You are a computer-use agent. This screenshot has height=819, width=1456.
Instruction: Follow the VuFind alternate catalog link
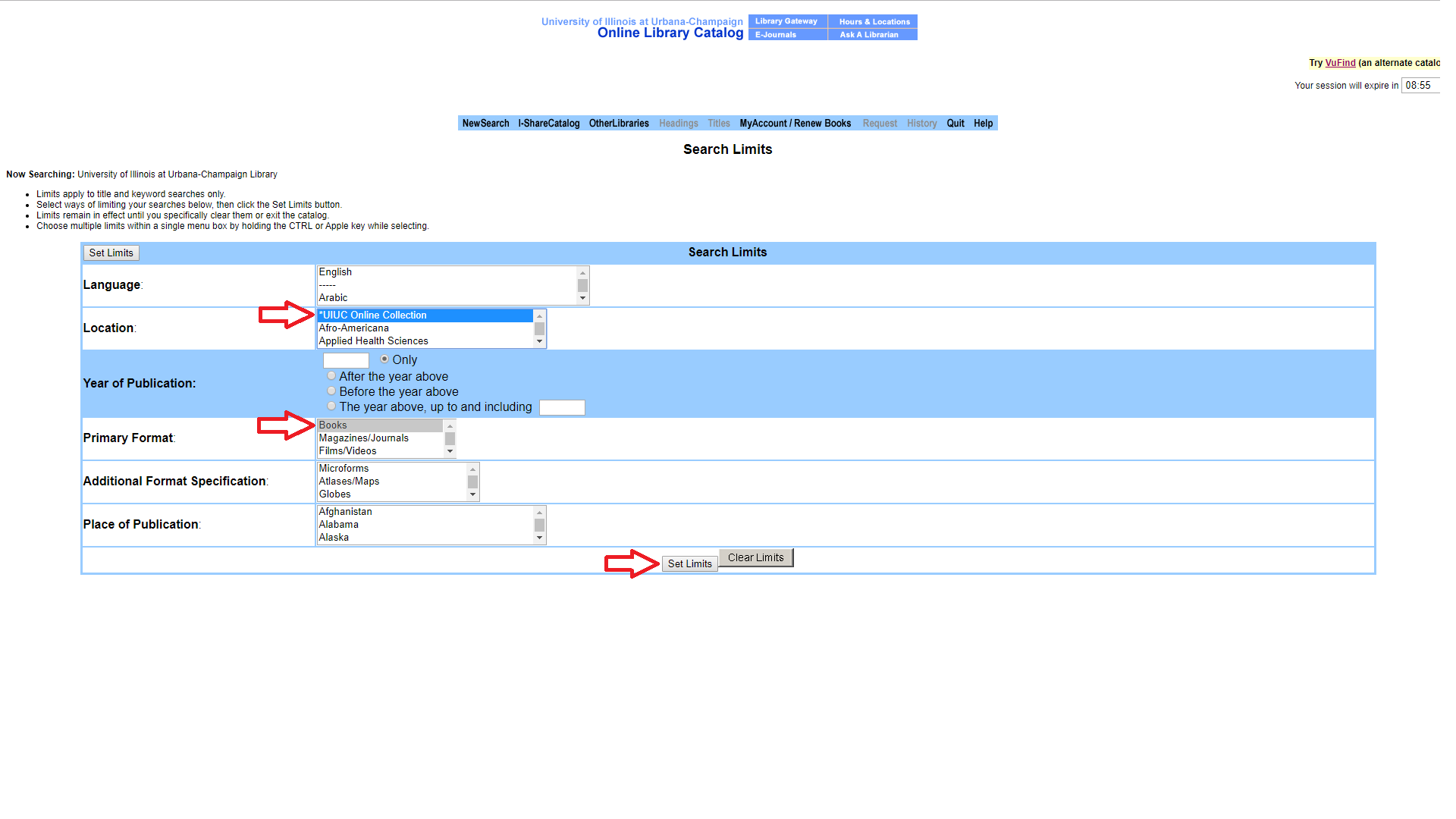[x=1340, y=63]
